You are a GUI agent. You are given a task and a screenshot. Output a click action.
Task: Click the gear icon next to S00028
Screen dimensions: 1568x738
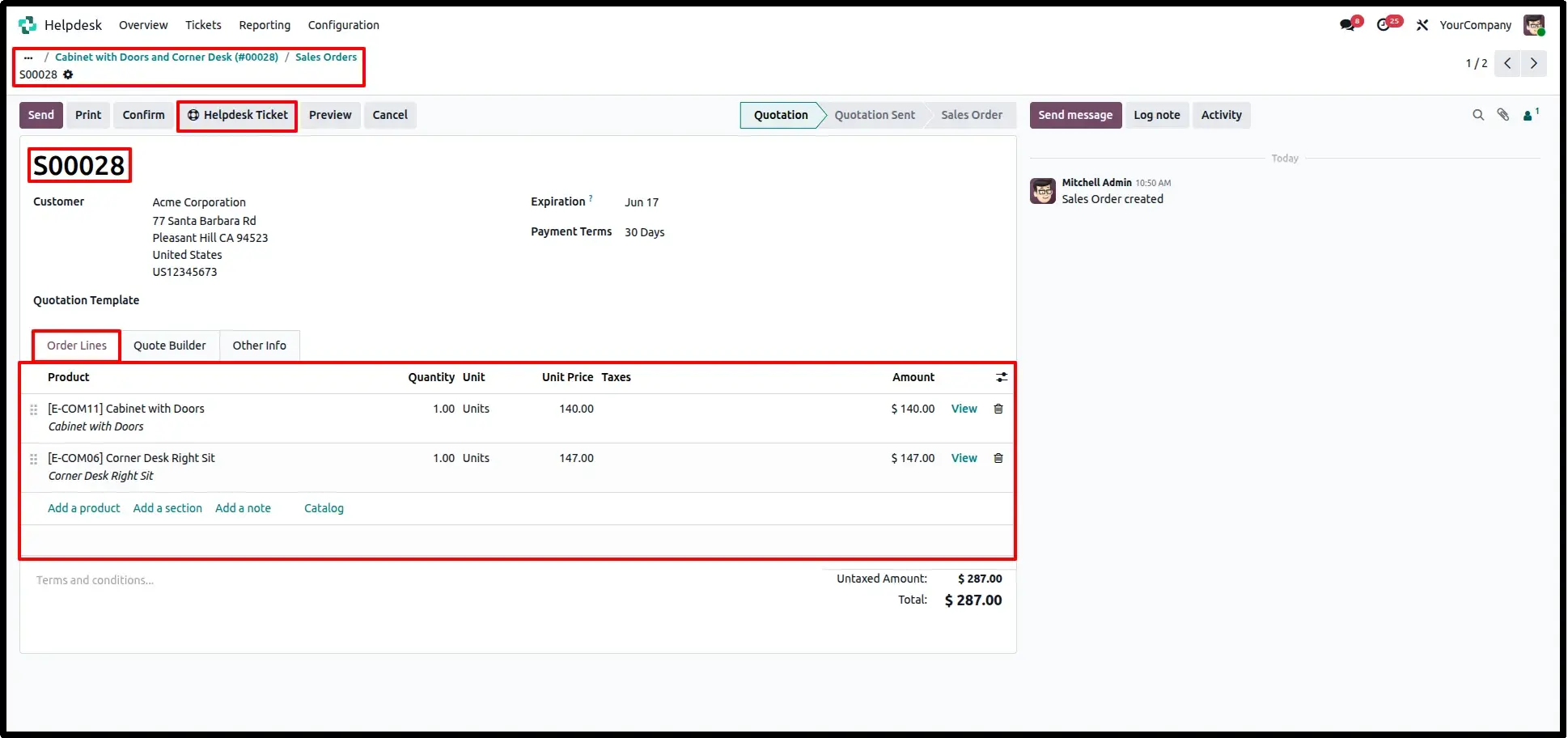(x=68, y=74)
